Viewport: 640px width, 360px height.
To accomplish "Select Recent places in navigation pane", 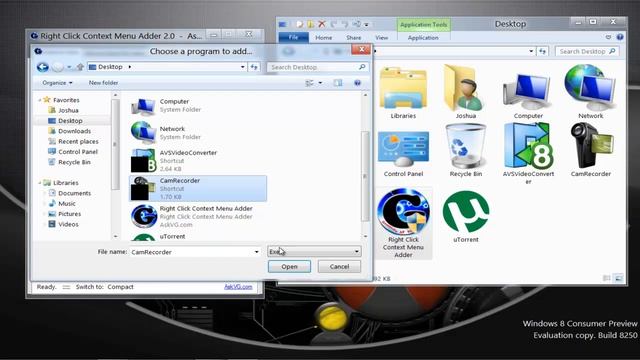I will [78, 141].
